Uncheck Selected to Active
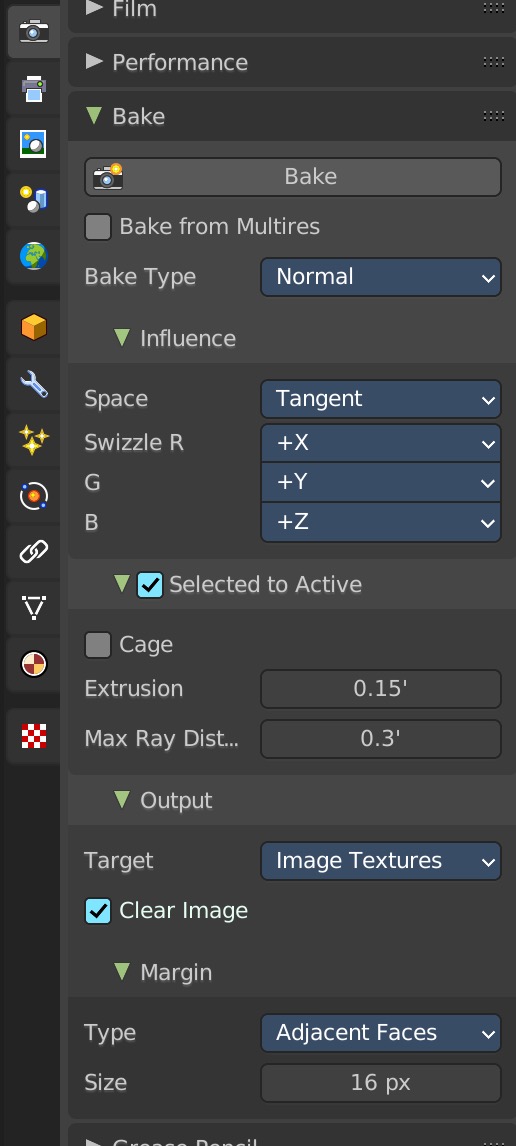Viewport: 516px width, 1146px height. (150, 585)
